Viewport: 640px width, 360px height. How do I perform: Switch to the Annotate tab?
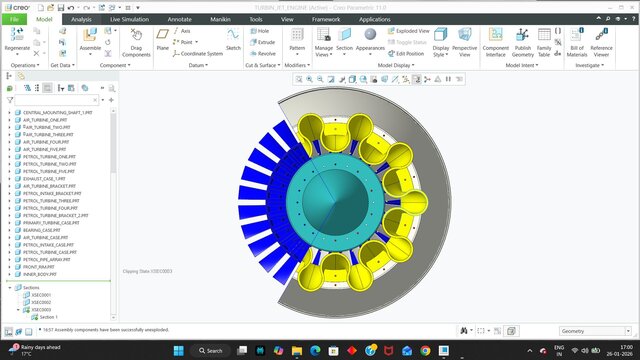click(180, 19)
